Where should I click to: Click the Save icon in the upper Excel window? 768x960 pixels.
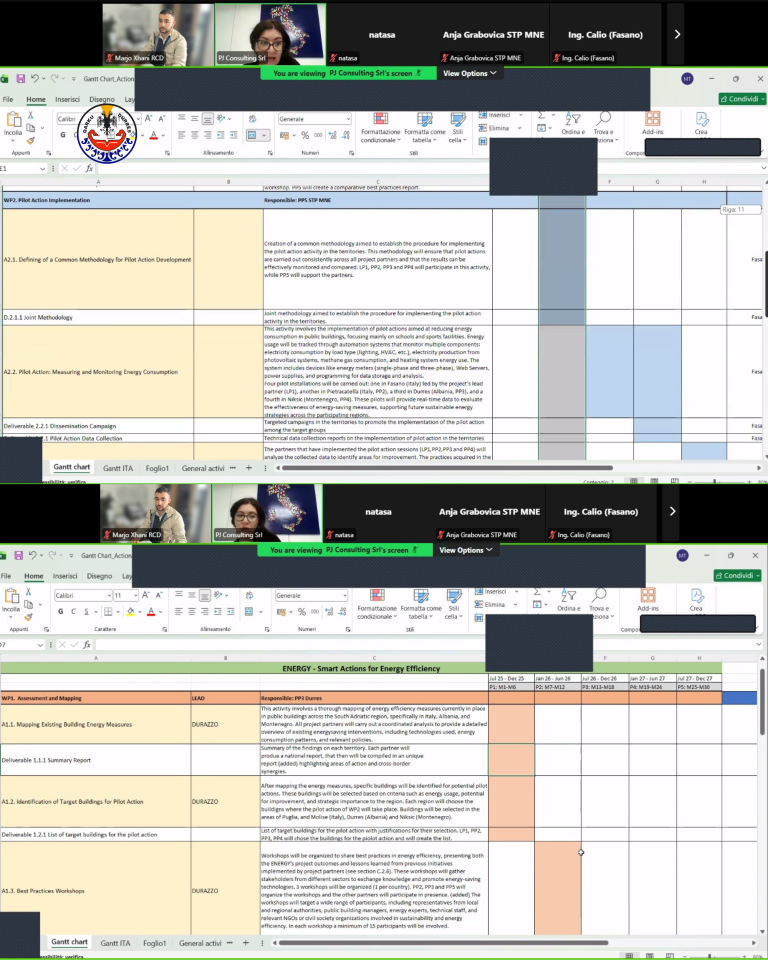[20, 79]
